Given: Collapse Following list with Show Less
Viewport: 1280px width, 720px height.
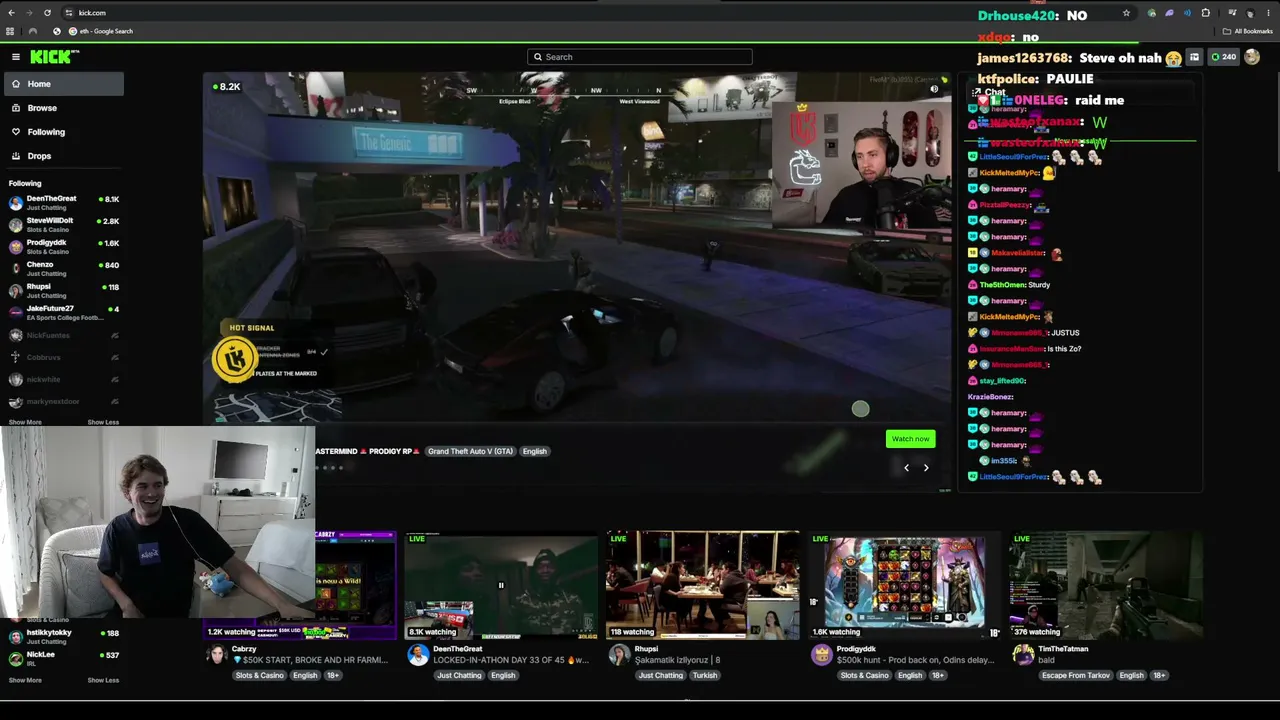Looking at the screenshot, I should click(x=103, y=422).
